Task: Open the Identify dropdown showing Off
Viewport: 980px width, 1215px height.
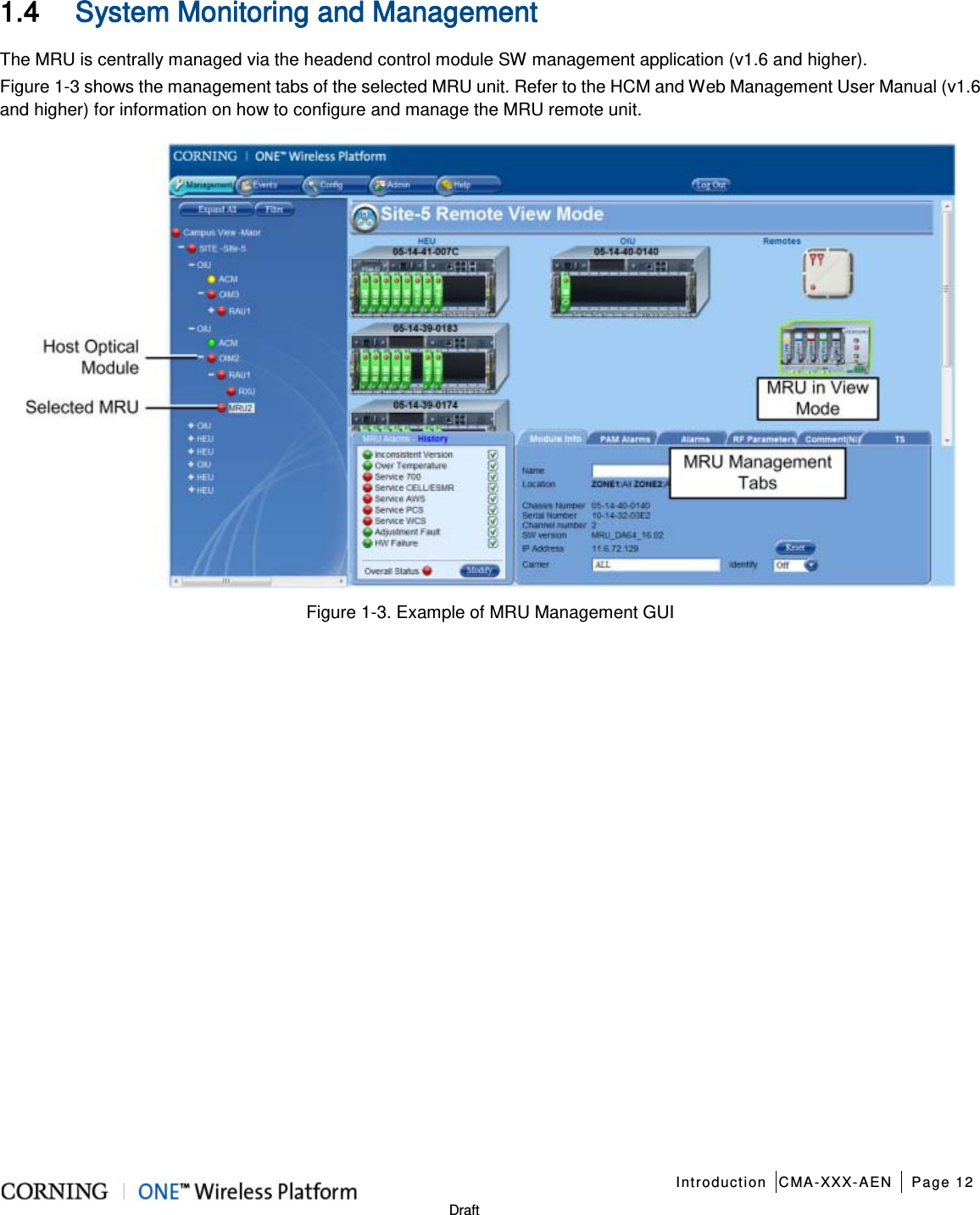Action: pos(795,565)
